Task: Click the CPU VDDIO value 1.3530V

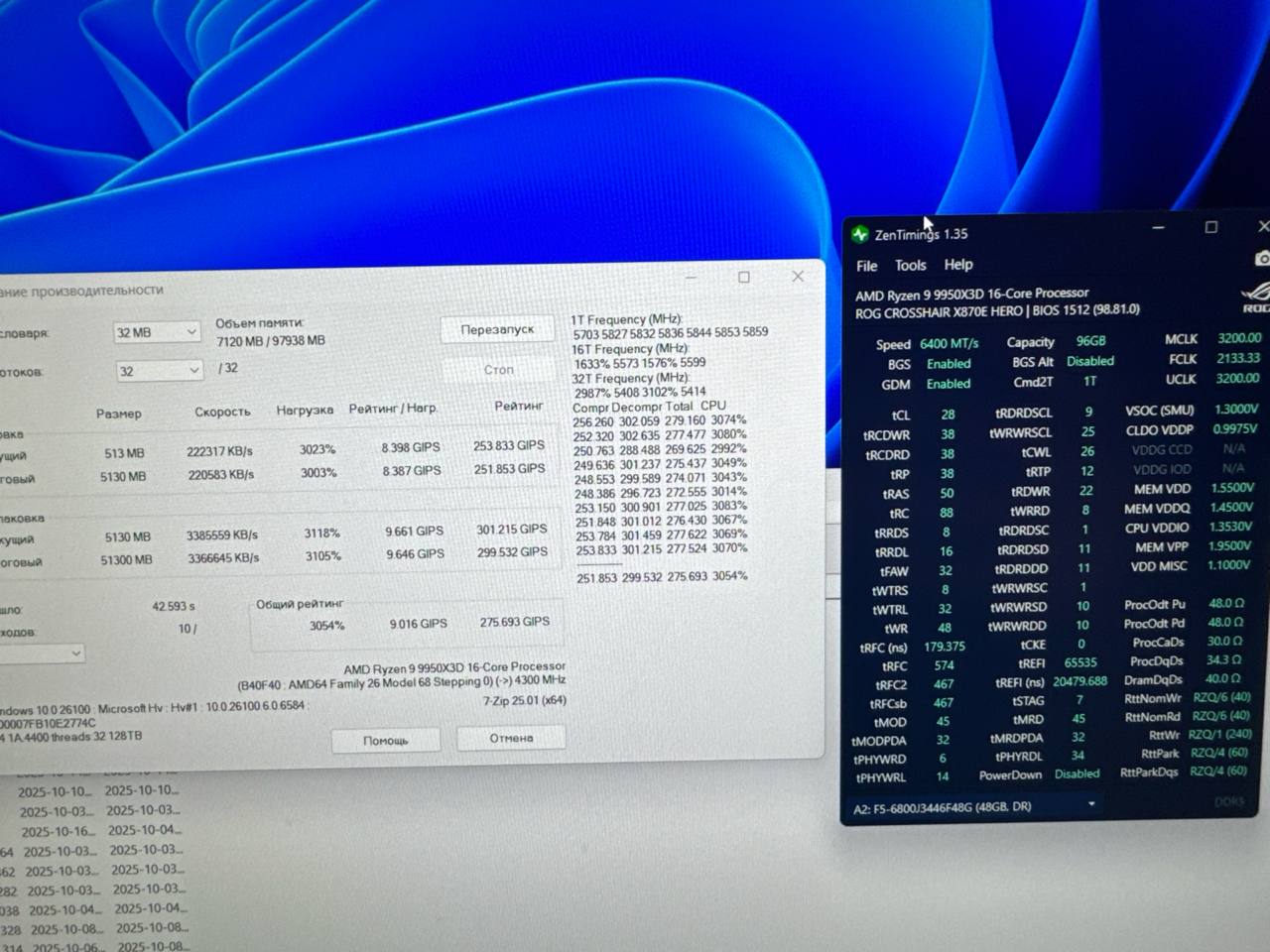Action: (x=1230, y=527)
